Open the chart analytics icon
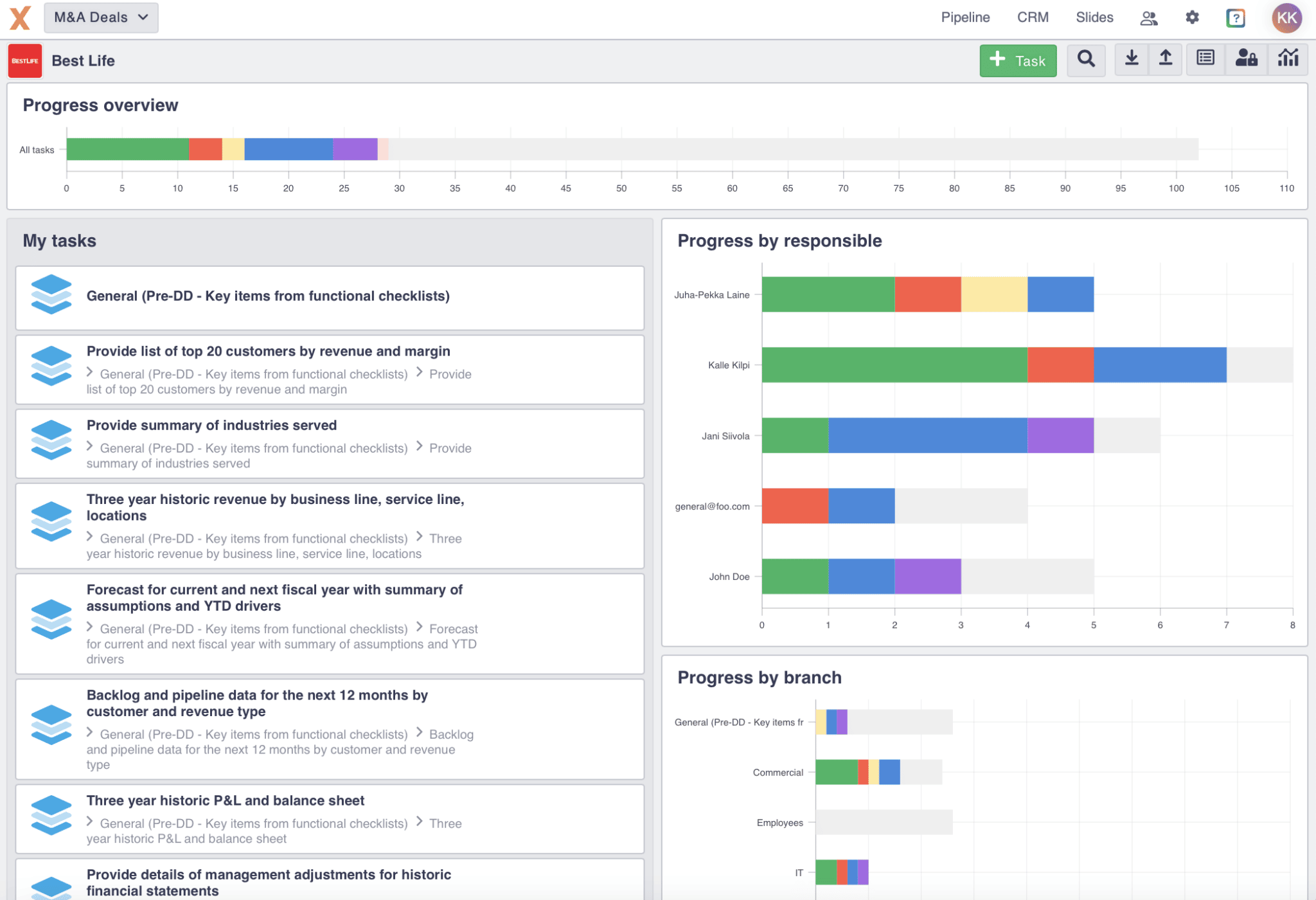The height and width of the screenshot is (900, 1316). coord(1288,60)
